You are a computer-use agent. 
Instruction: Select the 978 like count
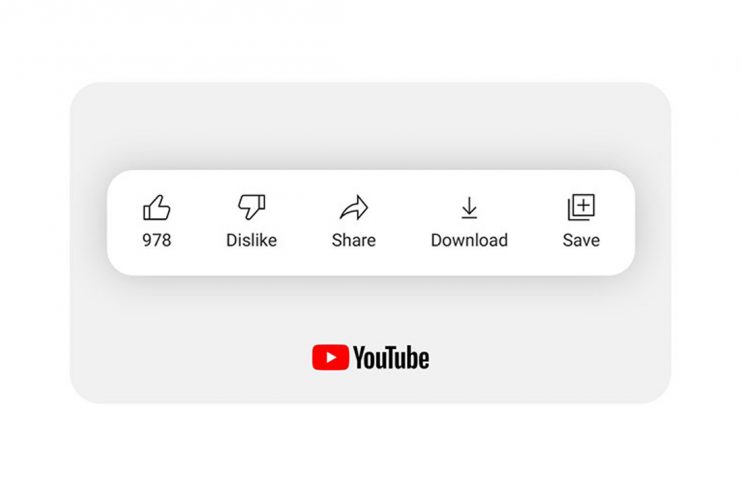156,240
